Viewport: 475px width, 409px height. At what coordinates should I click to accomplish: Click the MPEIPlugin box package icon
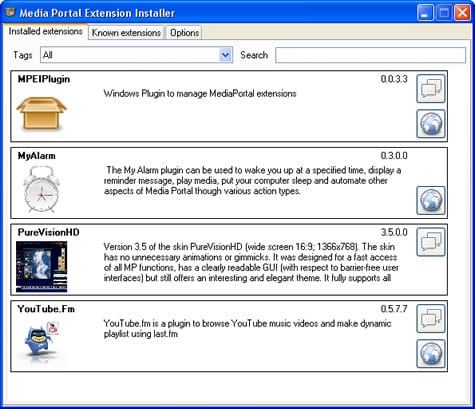pos(41,113)
